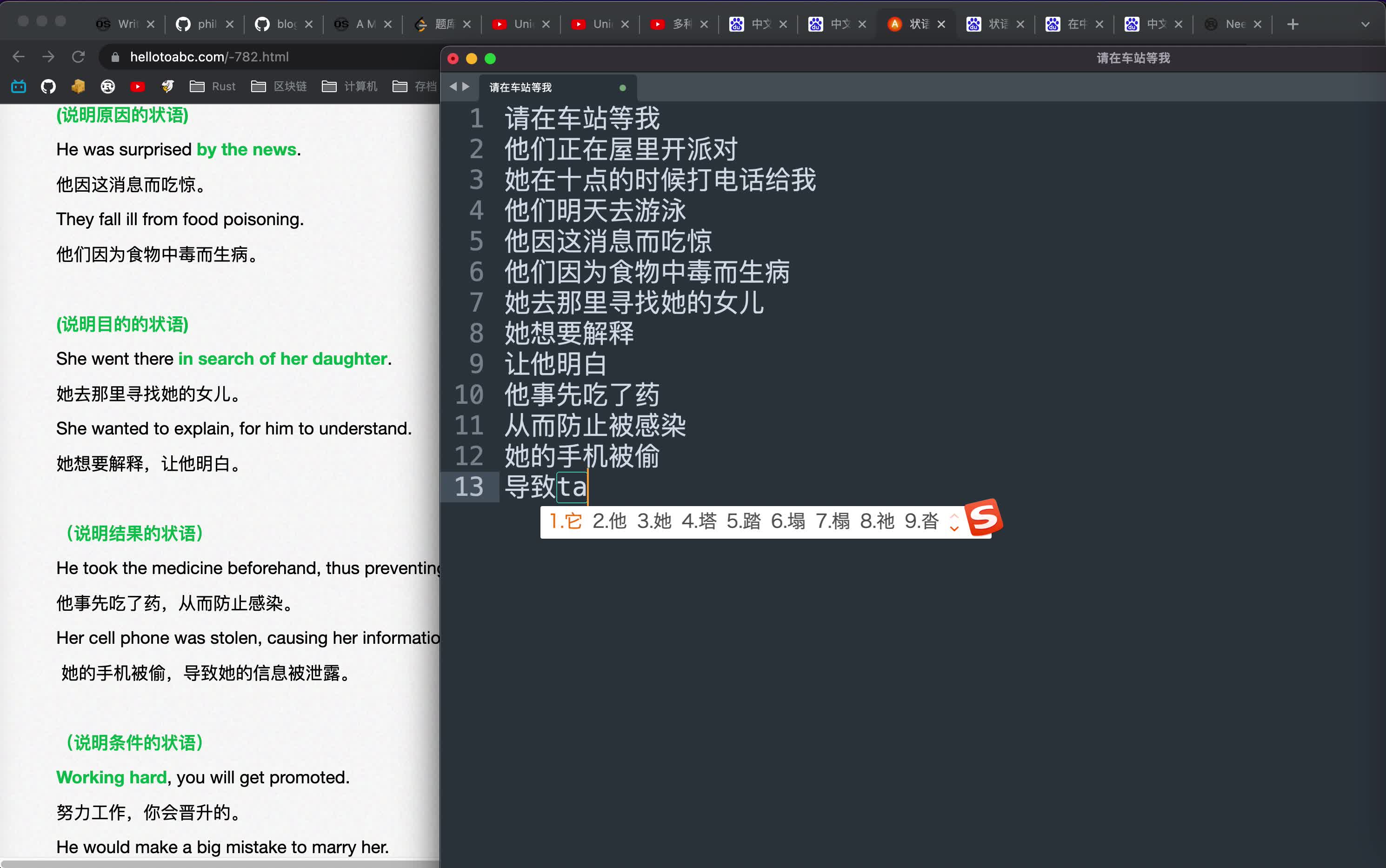
Task: Click the unsaved dot on the editor tab
Action: pyautogui.click(x=623, y=88)
